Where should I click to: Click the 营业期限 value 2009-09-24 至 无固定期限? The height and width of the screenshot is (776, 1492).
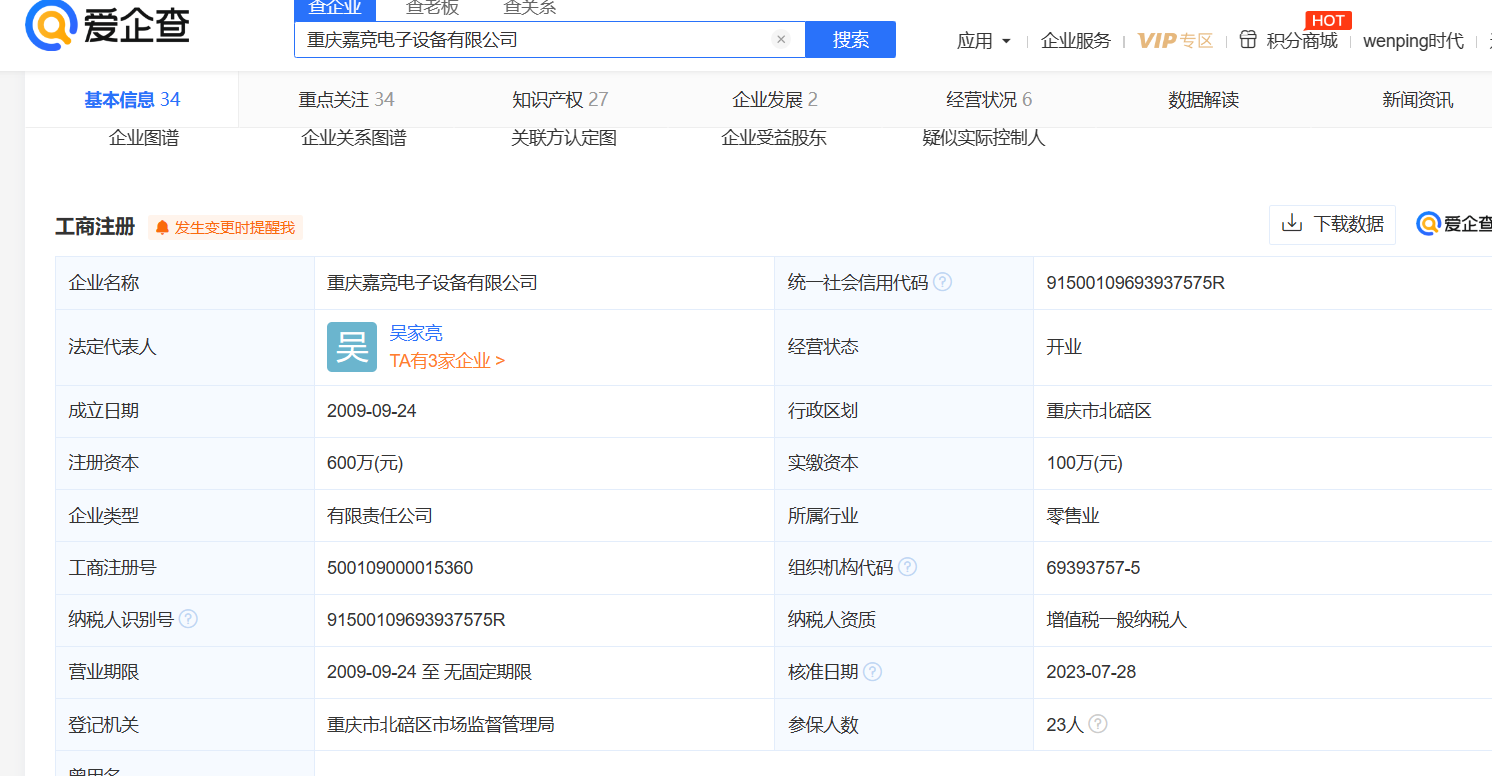coord(429,672)
